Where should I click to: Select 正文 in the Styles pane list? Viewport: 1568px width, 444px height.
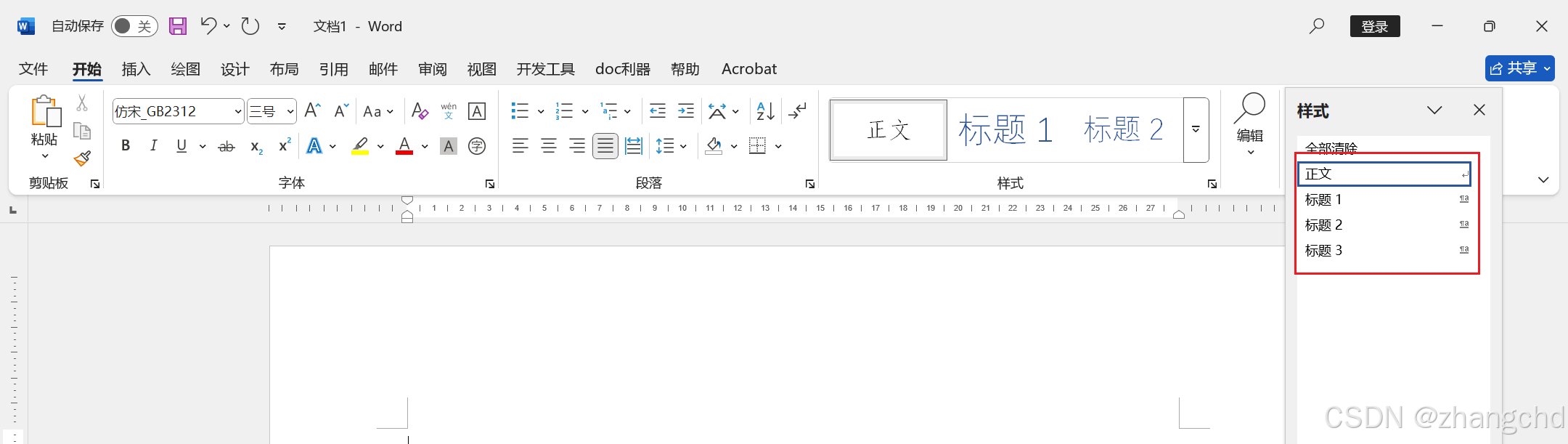pos(1385,174)
